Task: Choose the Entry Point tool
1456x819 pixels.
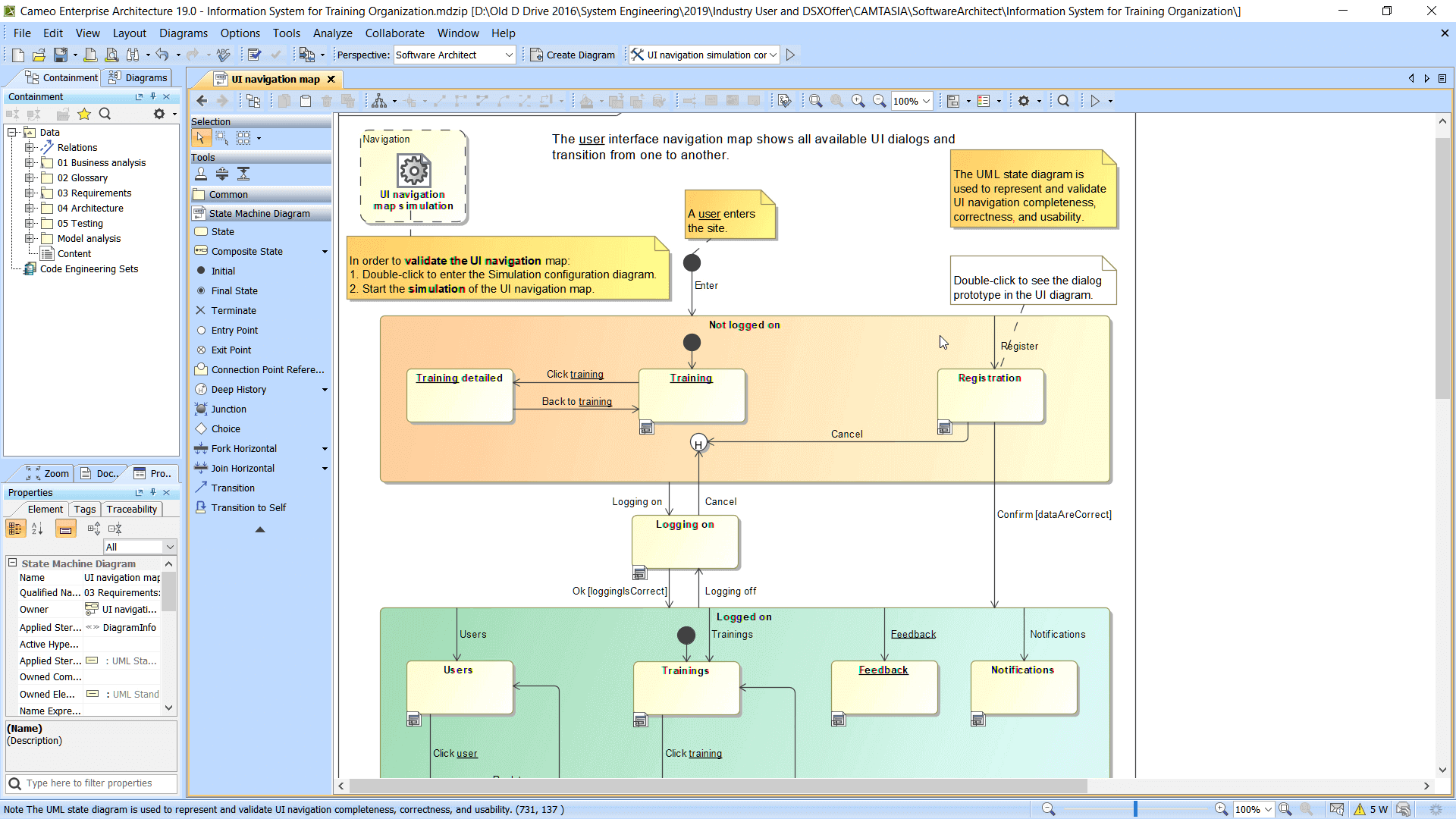Action: [x=234, y=330]
